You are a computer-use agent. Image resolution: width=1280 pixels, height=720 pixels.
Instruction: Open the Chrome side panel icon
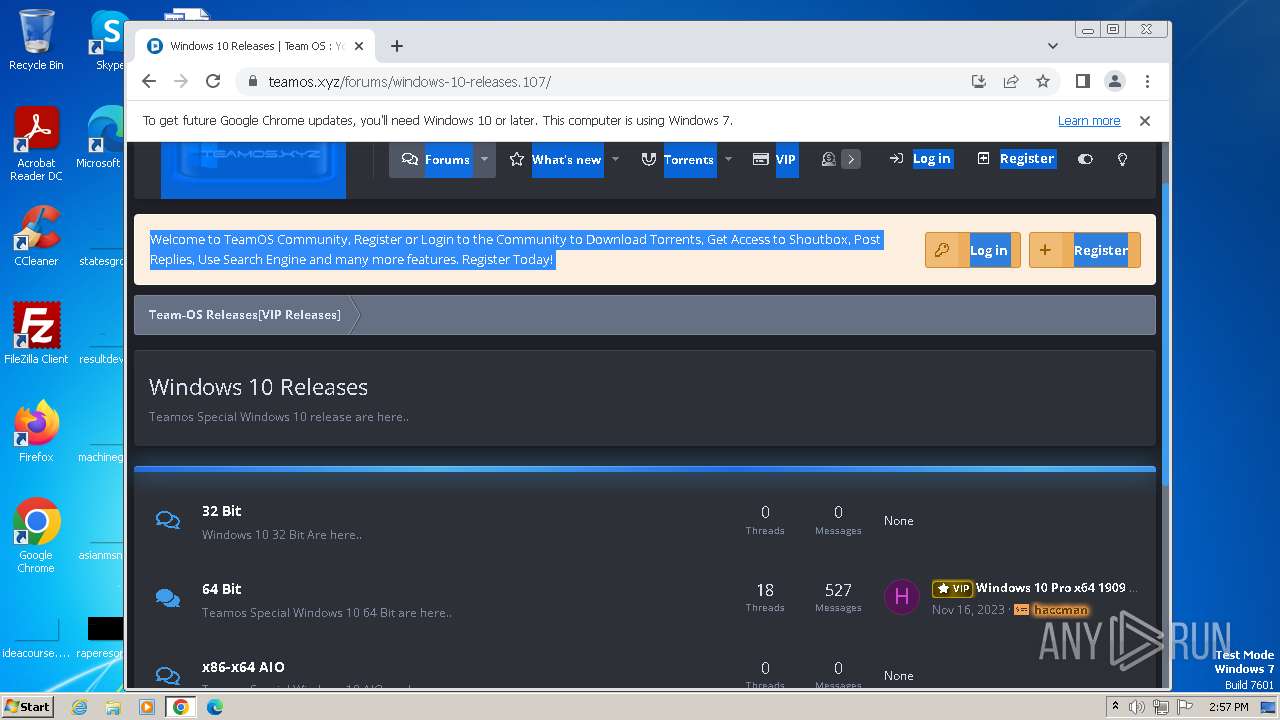pos(1082,81)
